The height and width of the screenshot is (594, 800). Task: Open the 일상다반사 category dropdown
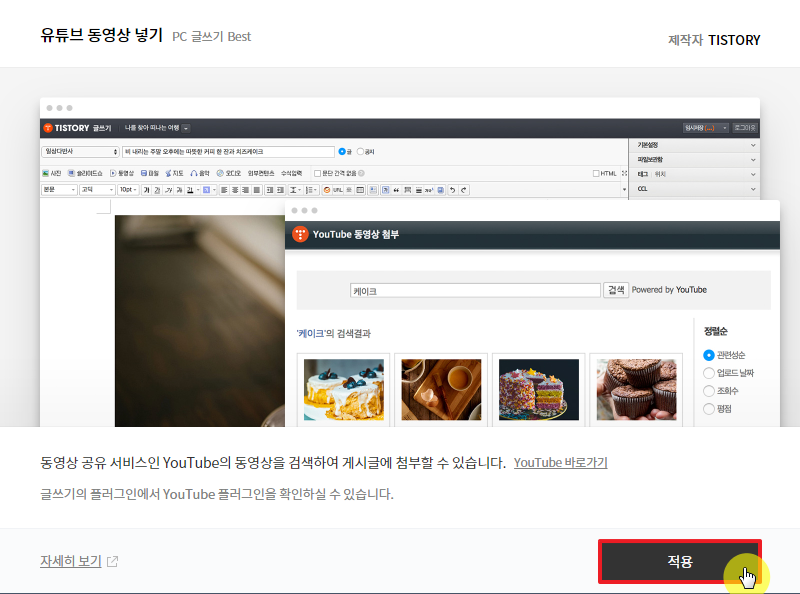coord(80,152)
